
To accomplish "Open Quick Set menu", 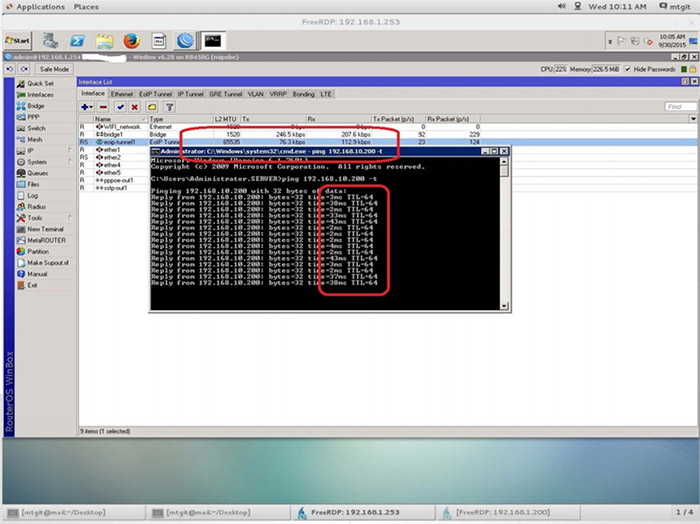I will point(40,83).
